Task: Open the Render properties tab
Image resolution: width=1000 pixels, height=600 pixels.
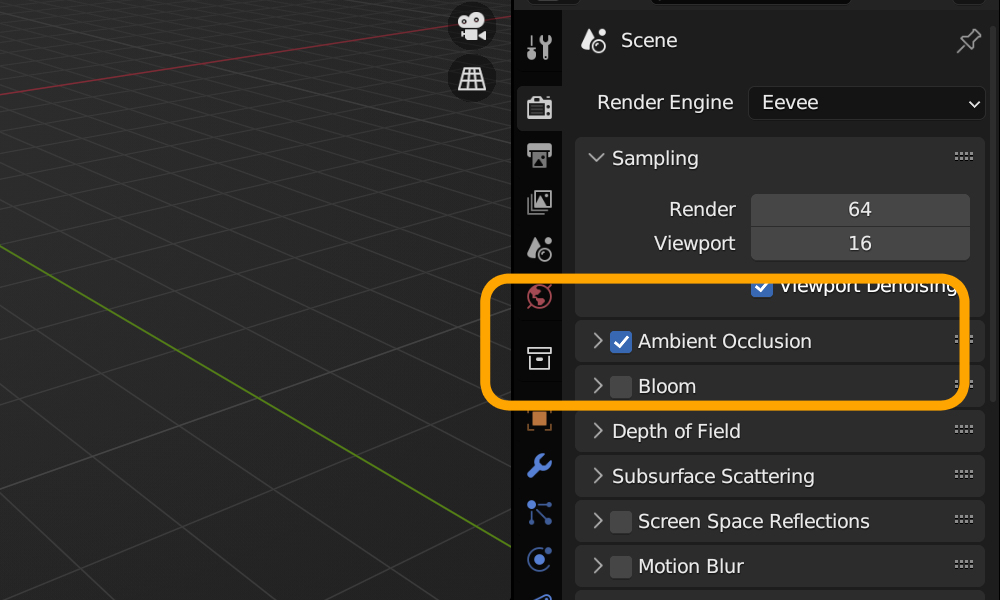Action: tap(540, 108)
